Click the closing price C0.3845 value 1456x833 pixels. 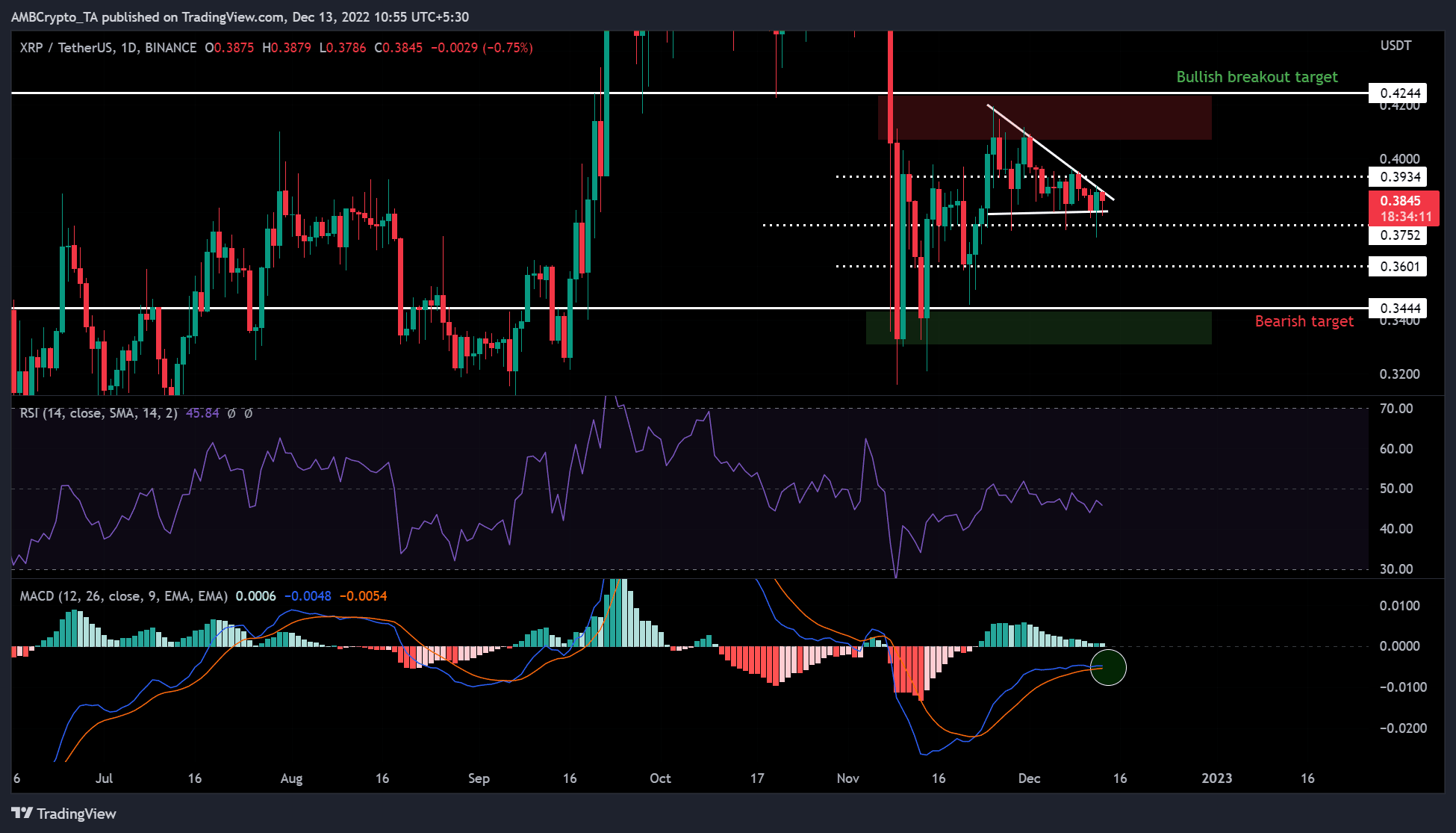(399, 48)
